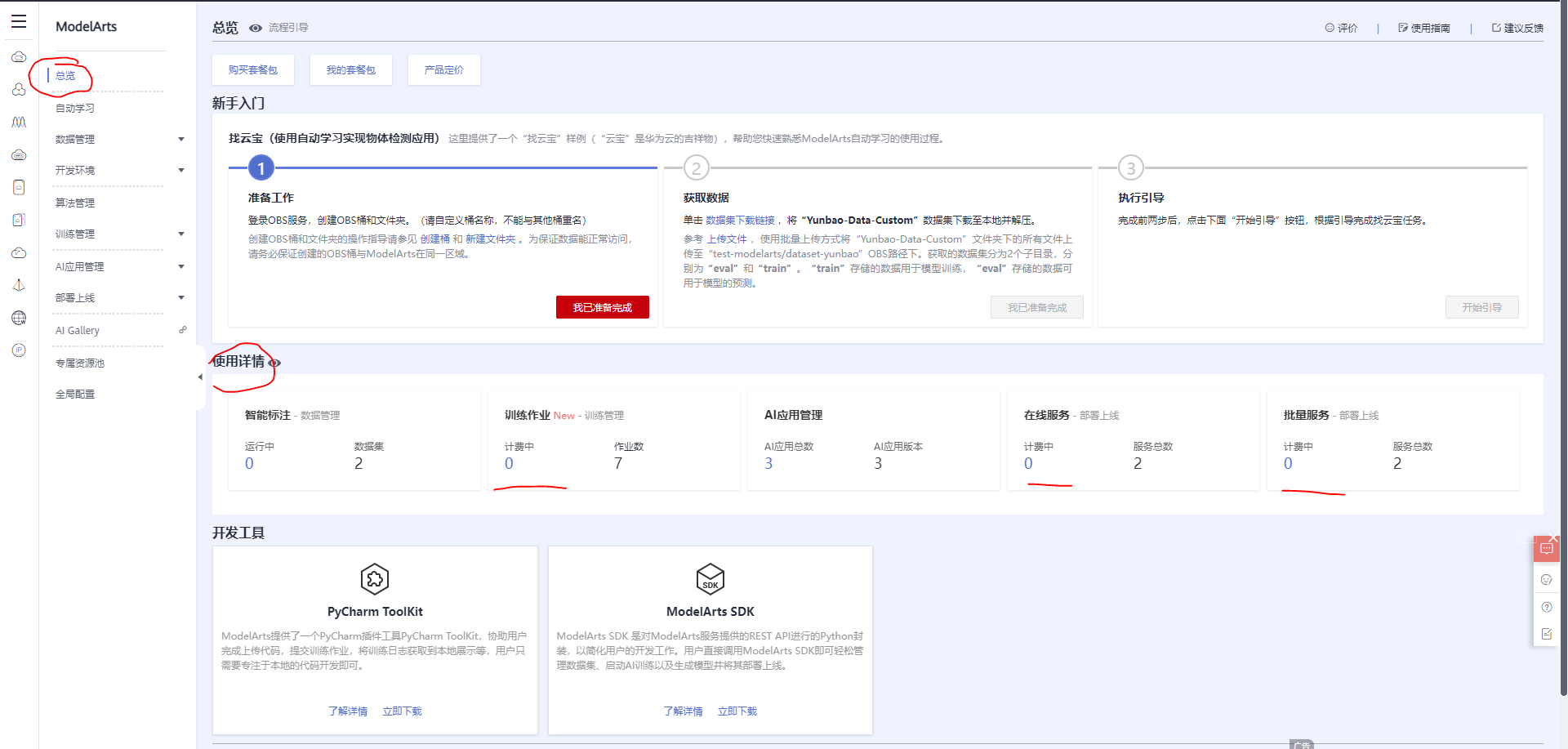Viewport: 1568px width, 749px height.
Task: Click the smiley icon next to 评价
Action: click(x=1330, y=28)
